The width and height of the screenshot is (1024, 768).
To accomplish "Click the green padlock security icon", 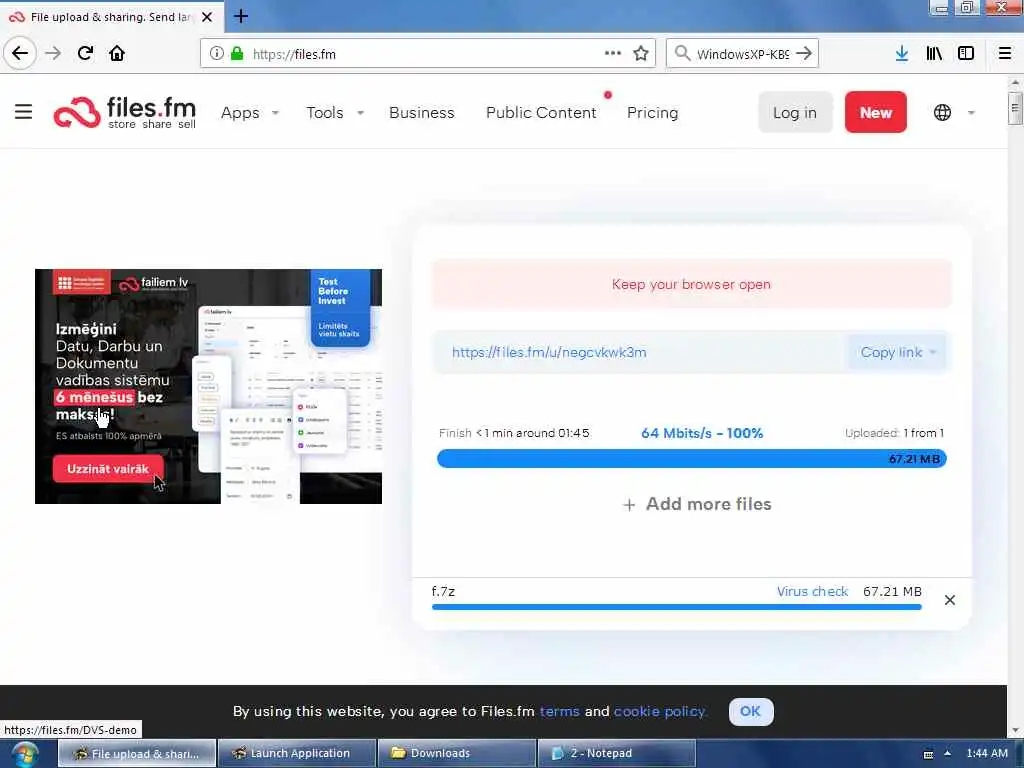I will pos(237,54).
